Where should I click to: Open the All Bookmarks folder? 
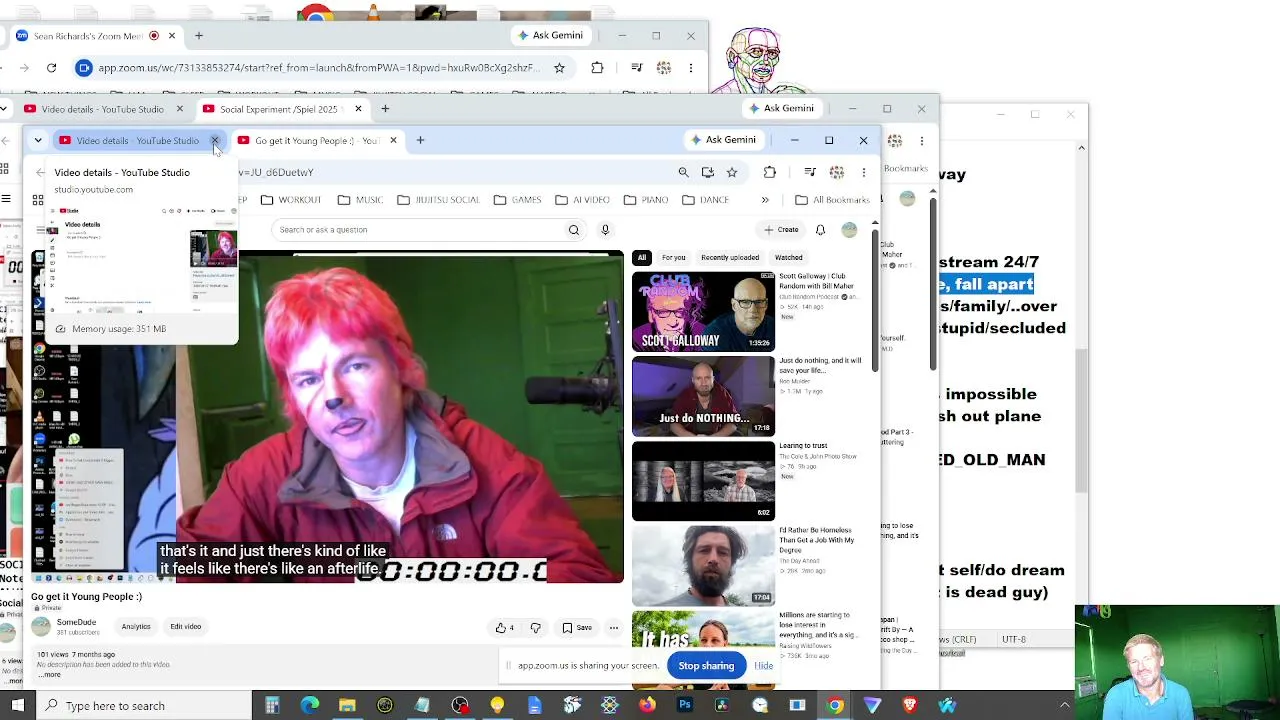click(832, 200)
